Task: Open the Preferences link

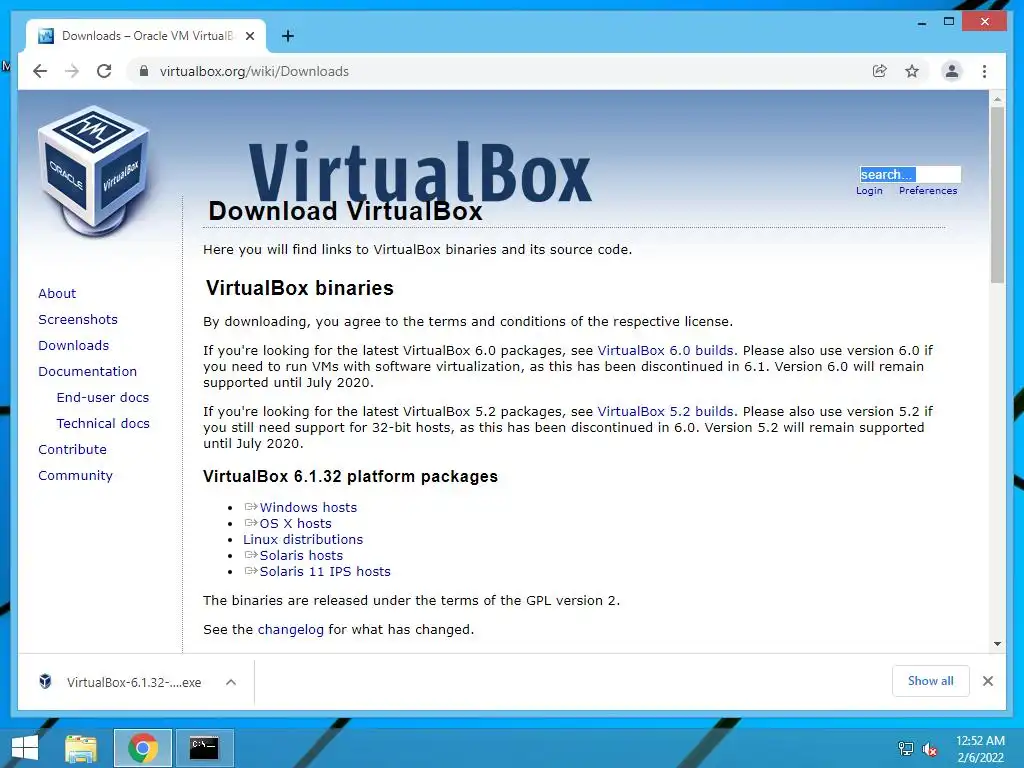Action: (927, 191)
